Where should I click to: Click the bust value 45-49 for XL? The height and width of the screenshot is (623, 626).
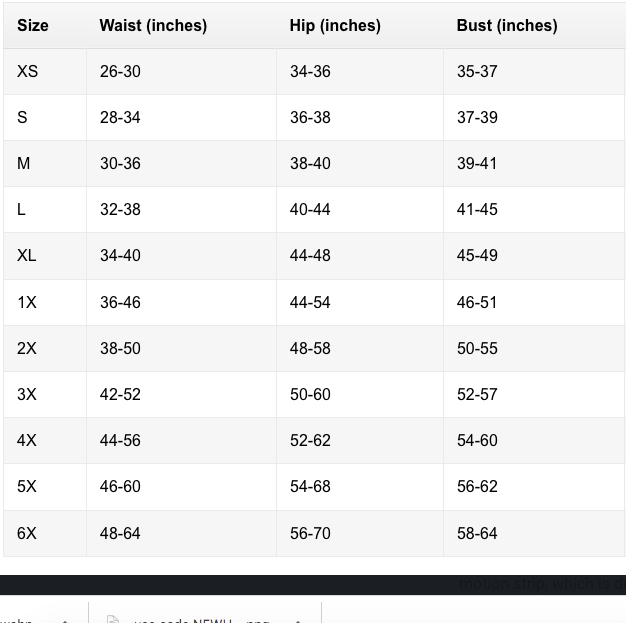pos(477,256)
